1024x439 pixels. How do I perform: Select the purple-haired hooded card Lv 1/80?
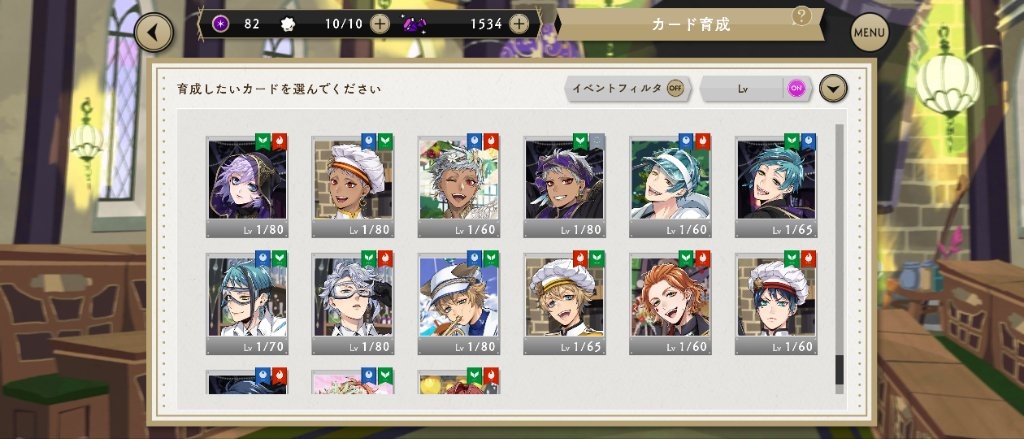[248, 187]
